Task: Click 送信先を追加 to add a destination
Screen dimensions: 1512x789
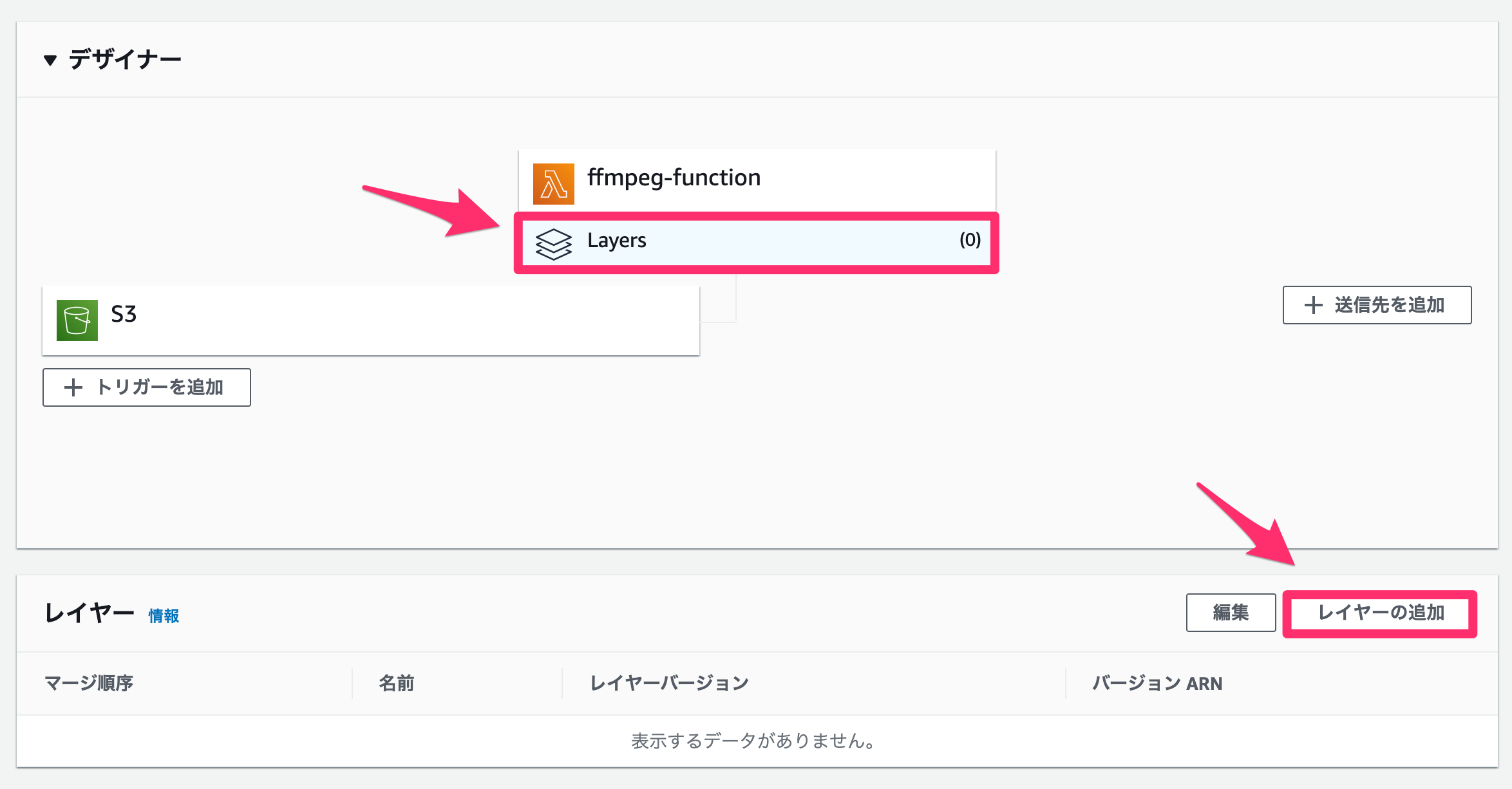Action: coord(1377,305)
